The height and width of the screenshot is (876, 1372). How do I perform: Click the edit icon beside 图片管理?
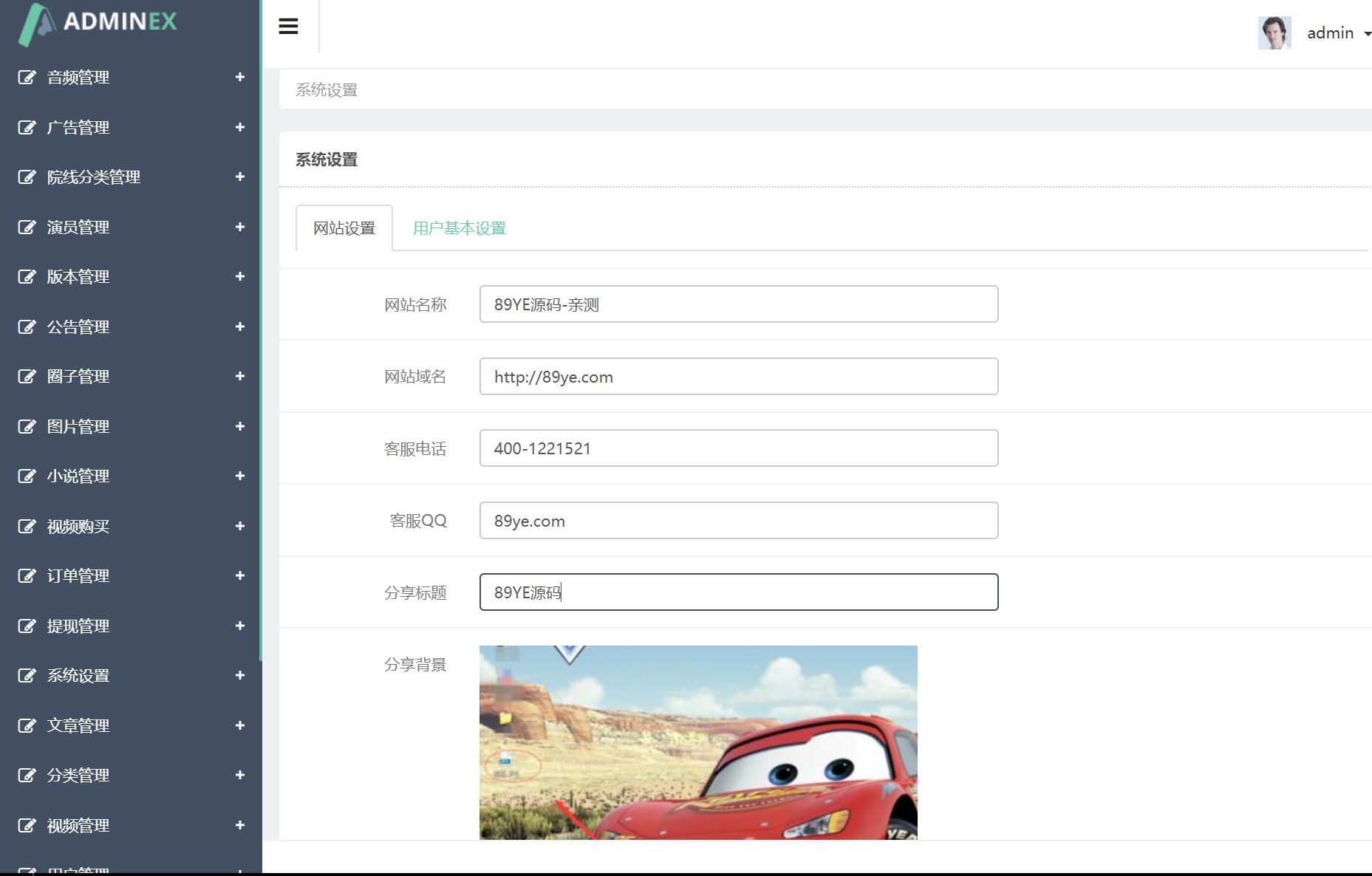[x=27, y=427]
